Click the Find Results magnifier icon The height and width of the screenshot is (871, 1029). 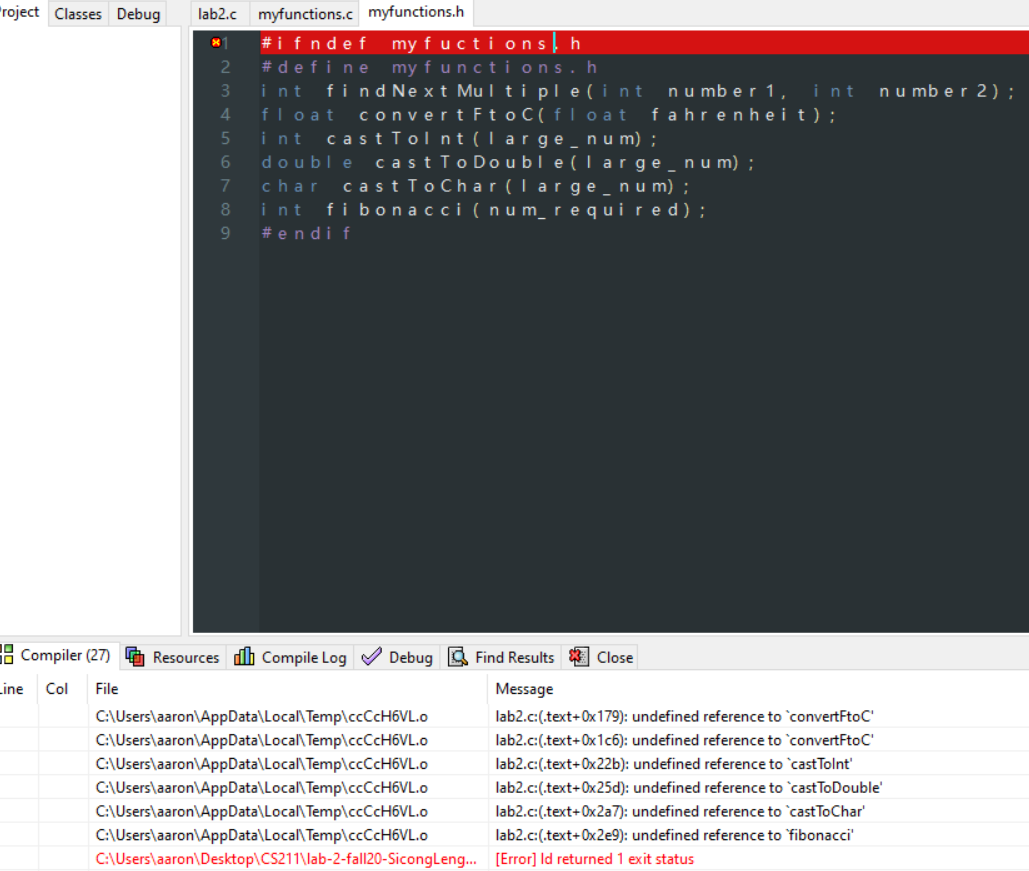pos(457,657)
